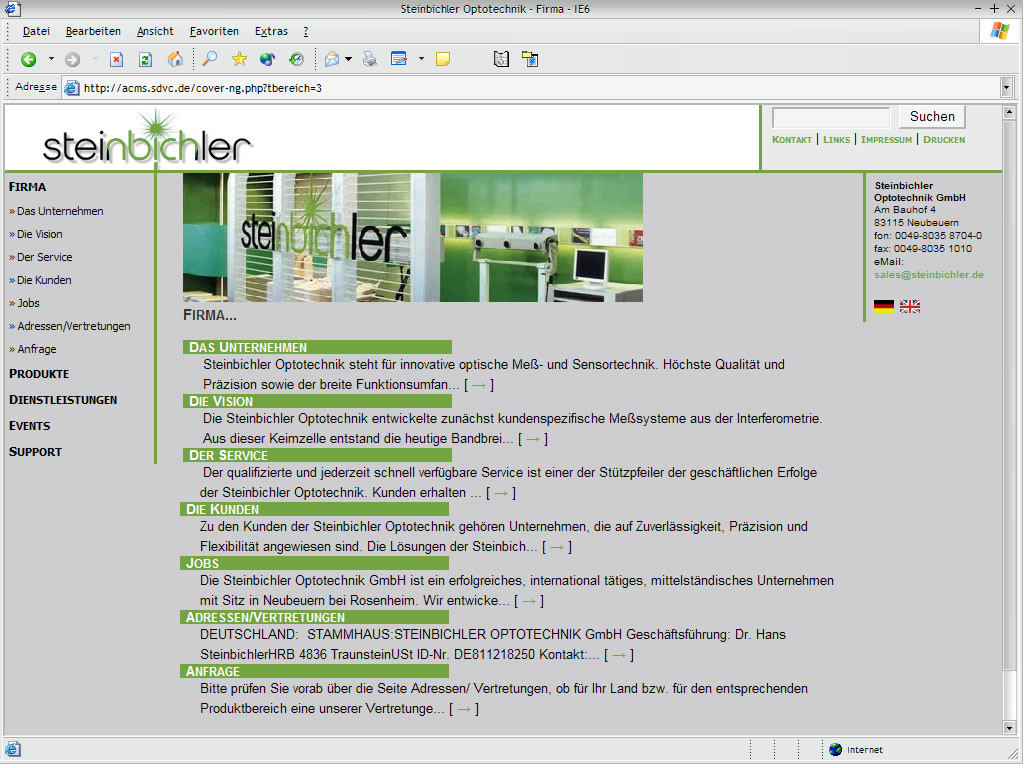The image size is (1024, 768).
Task: Click the grey Forward arrow button
Action: pyautogui.click(x=72, y=59)
